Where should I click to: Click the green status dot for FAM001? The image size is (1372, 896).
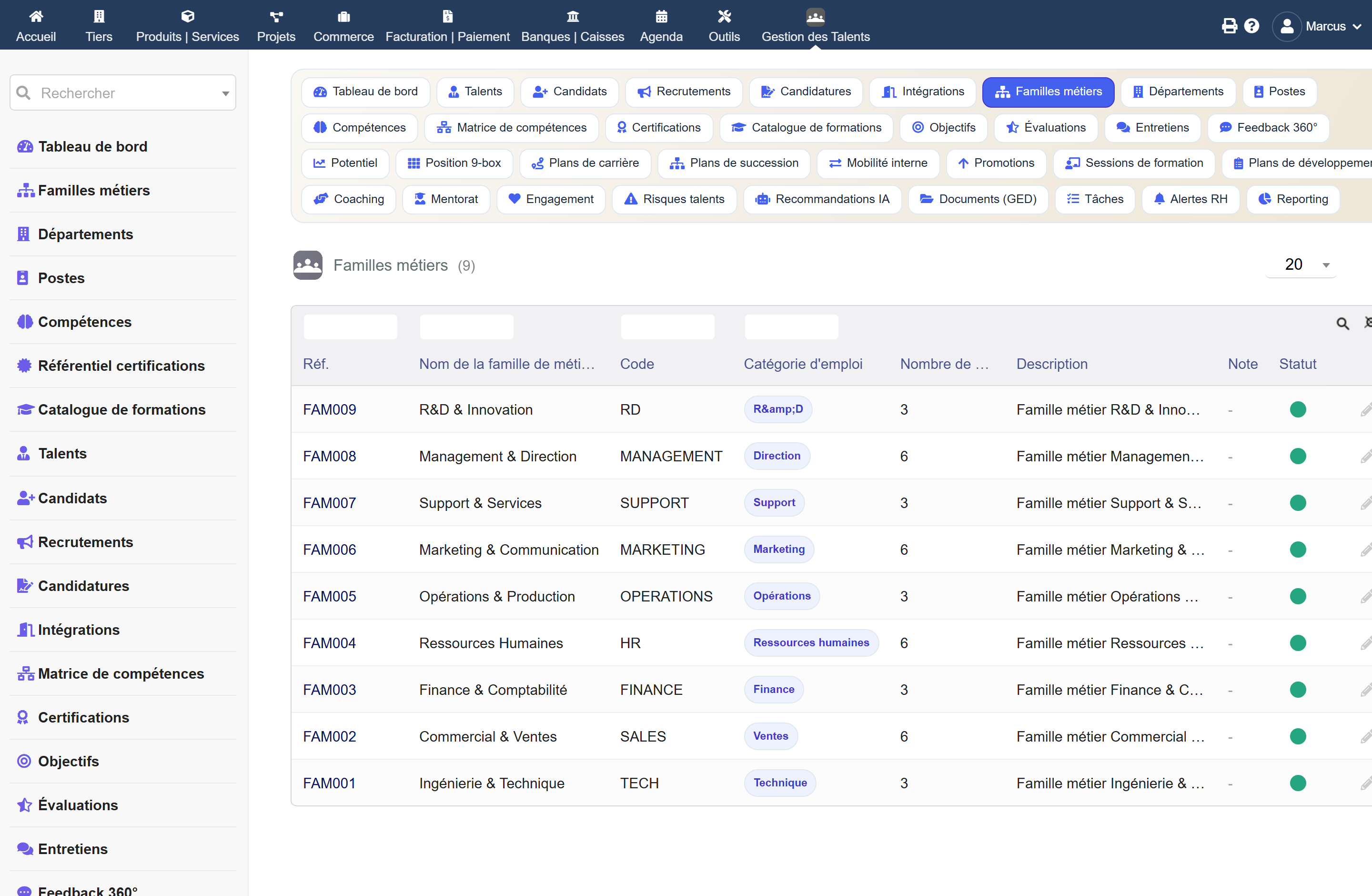(x=1298, y=784)
